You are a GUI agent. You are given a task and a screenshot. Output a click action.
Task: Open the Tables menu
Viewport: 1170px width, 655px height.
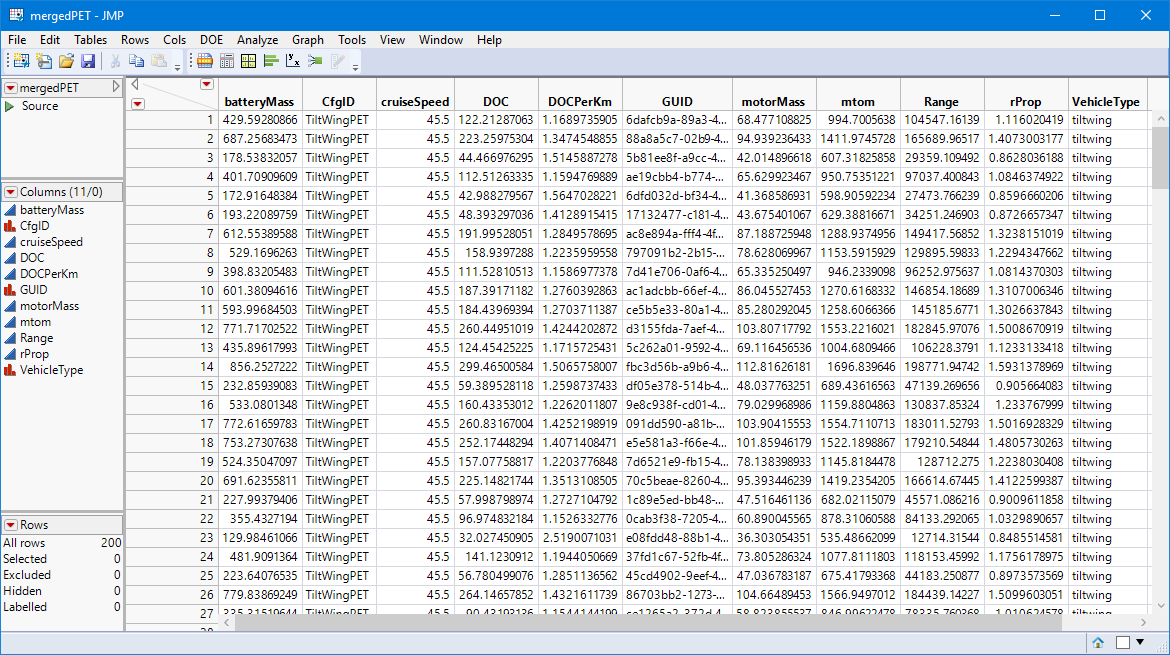(x=90, y=40)
